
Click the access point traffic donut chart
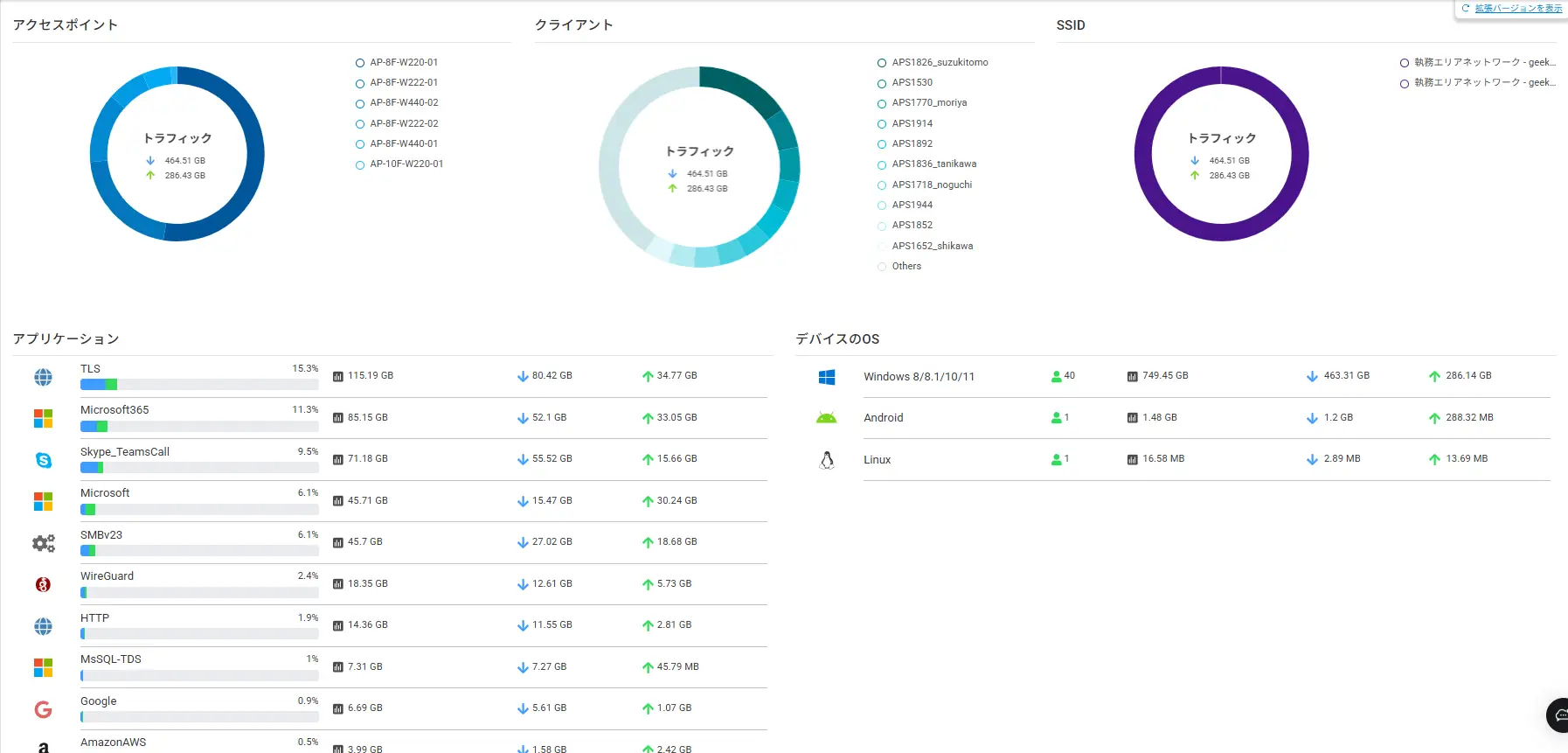coord(177,154)
